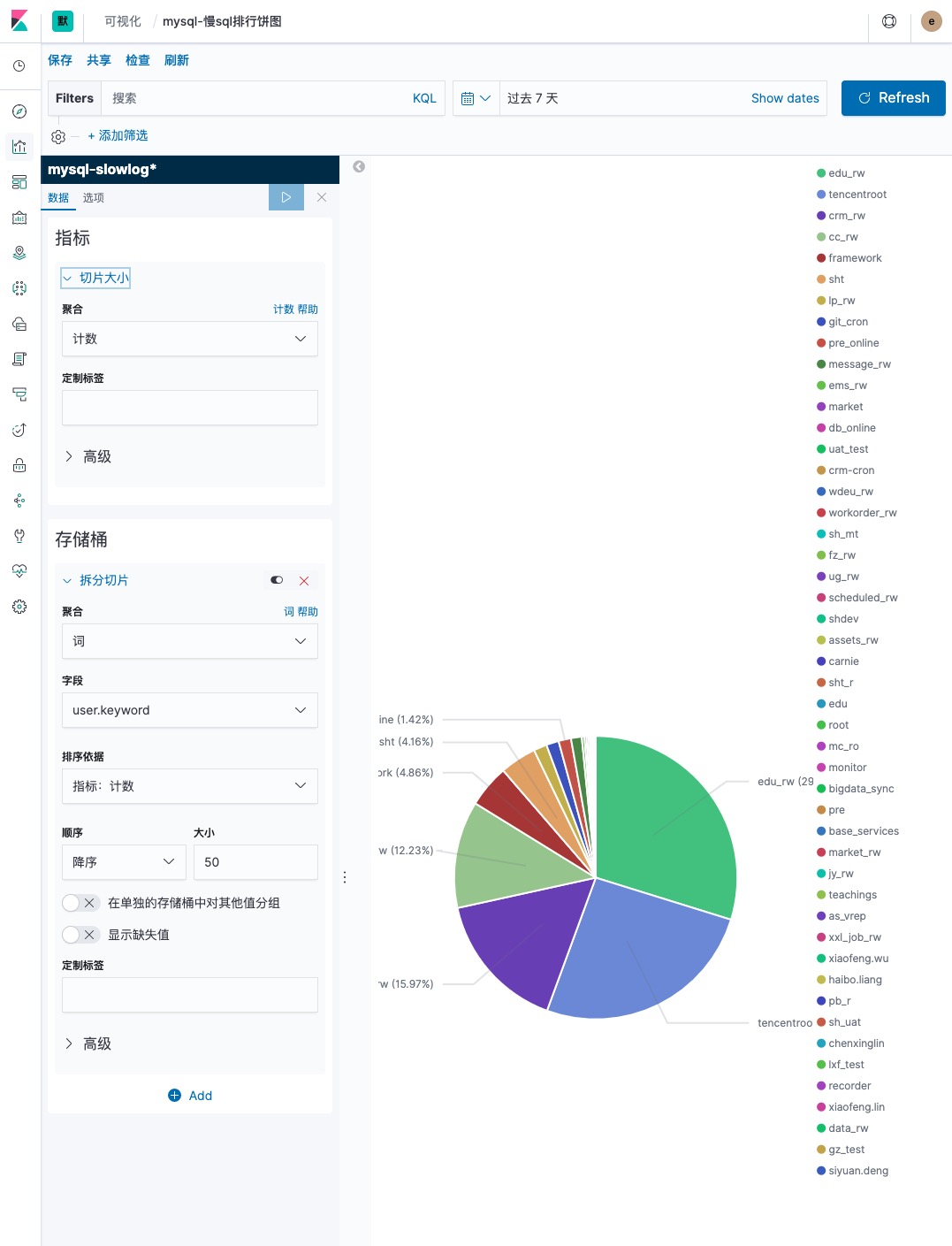
Task: Open the 计数 aggregation dropdown
Action: [x=190, y=339]
